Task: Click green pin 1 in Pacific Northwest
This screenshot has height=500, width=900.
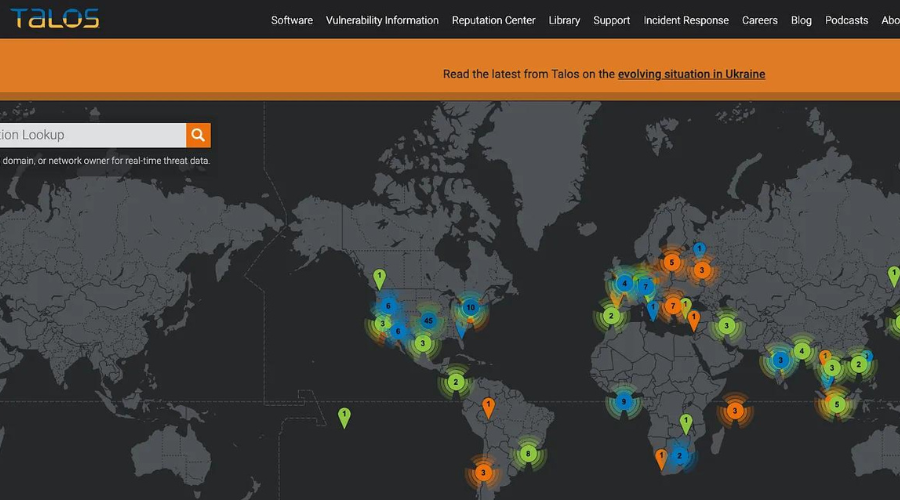Action: click(379, 279)
